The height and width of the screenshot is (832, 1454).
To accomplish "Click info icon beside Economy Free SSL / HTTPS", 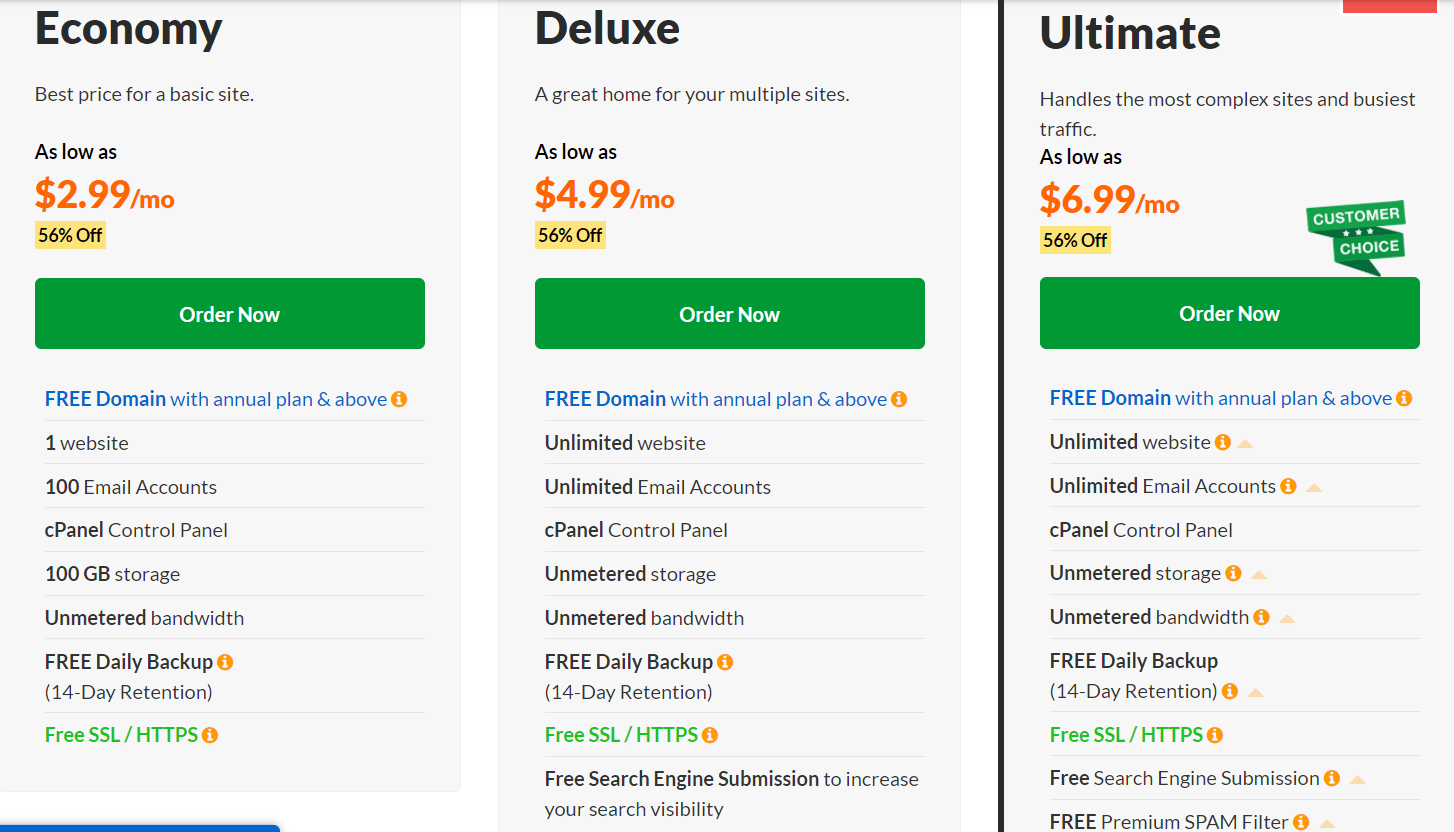I will coord(210,735).
